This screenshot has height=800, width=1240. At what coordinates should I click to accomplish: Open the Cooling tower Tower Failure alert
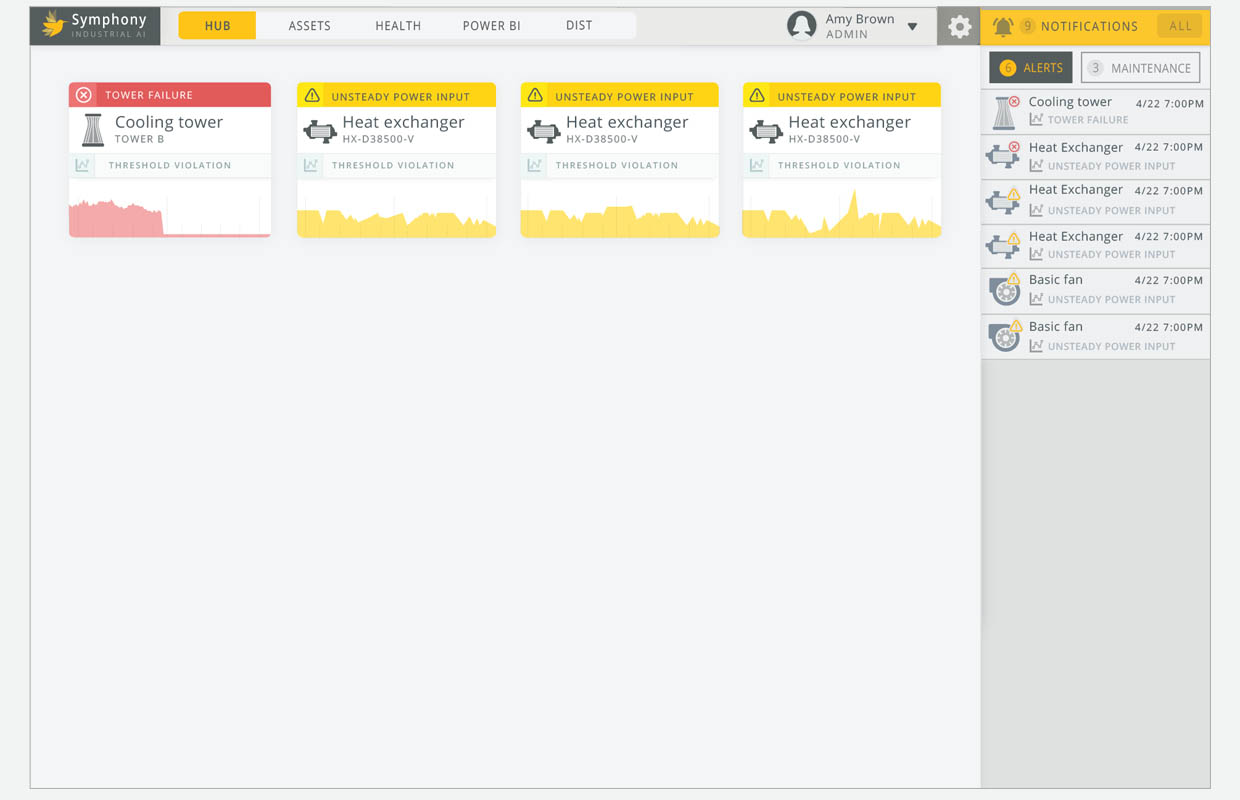pos(1095,111)
